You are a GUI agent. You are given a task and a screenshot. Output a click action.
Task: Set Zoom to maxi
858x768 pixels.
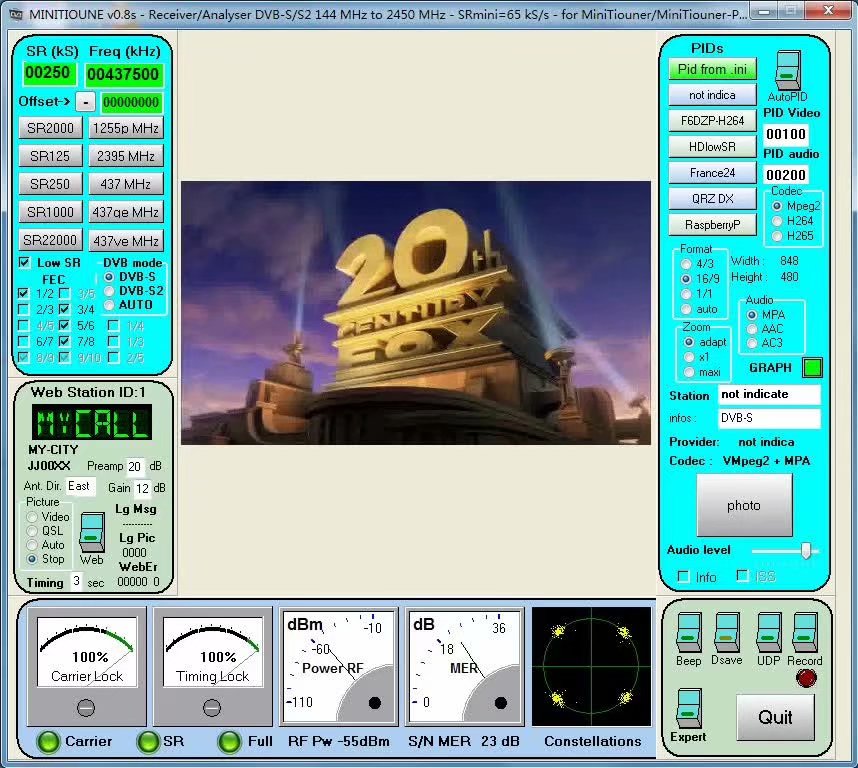(689, 373)
